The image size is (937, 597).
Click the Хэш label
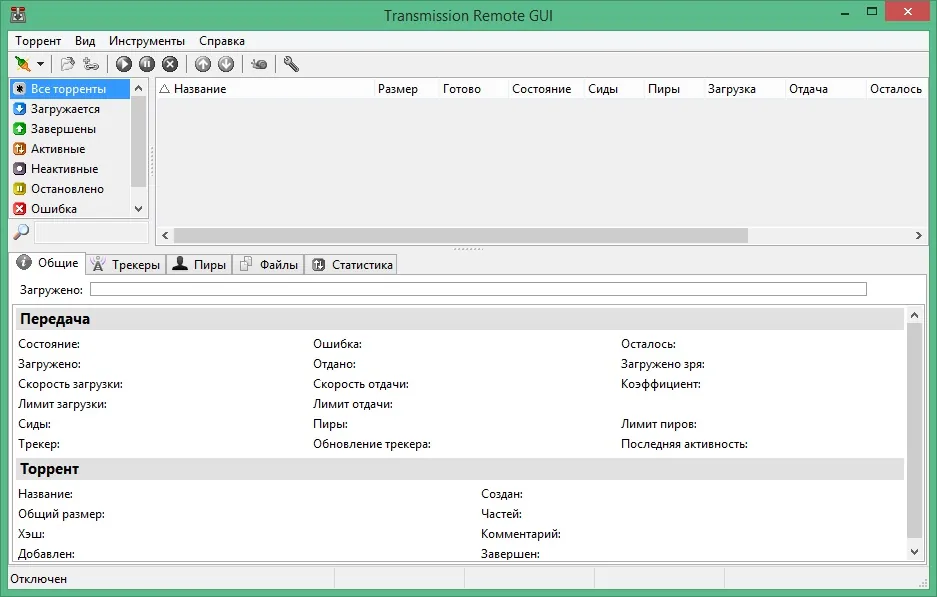[31, 534]
